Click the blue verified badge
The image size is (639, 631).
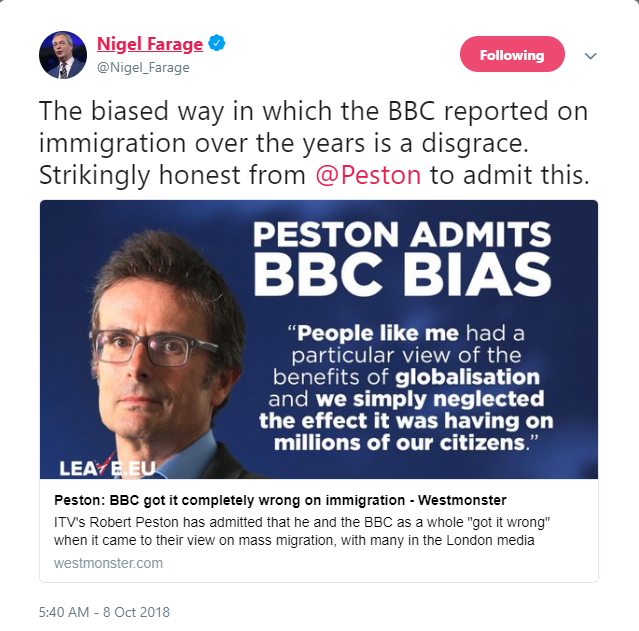click(217, 43)
